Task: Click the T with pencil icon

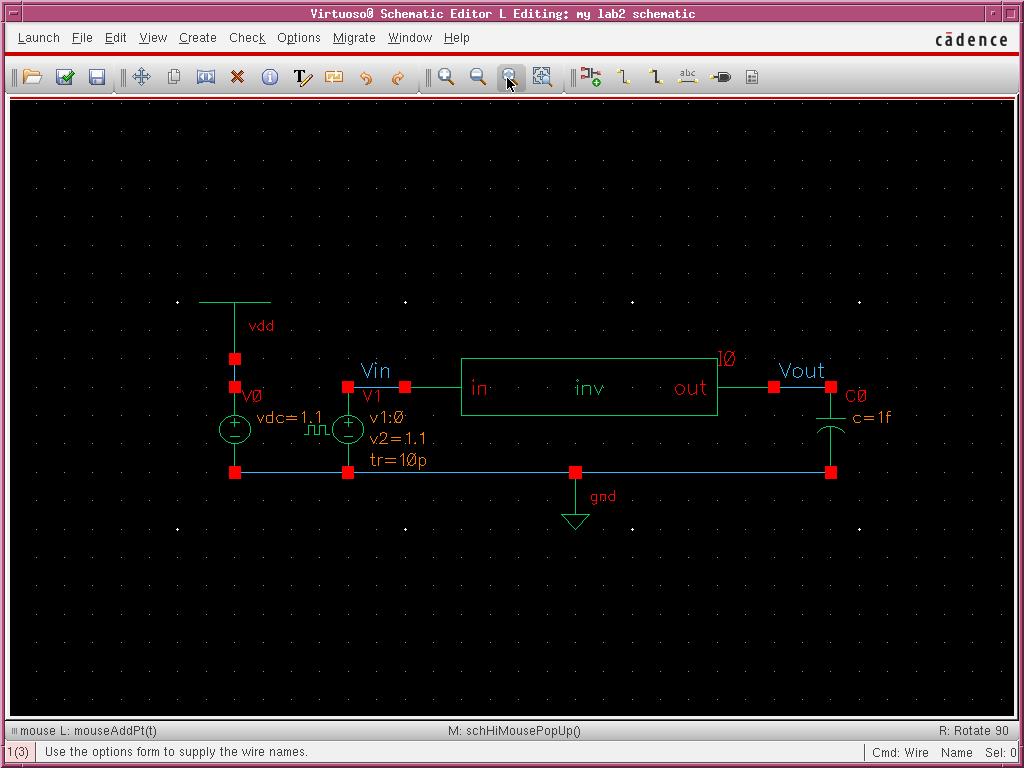Action: click(302, 77)
